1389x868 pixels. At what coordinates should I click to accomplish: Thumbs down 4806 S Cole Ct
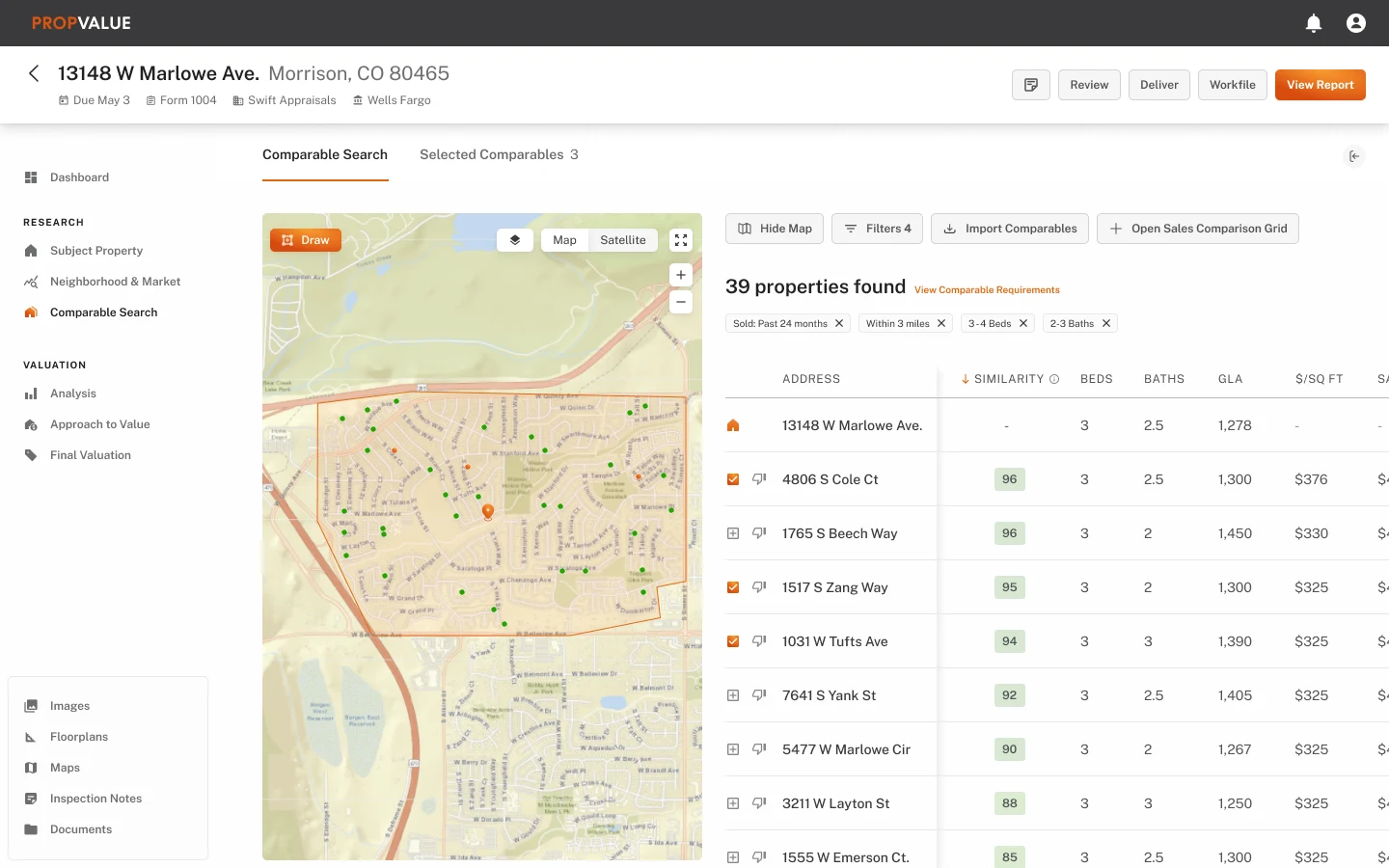(x=759, y=479)
